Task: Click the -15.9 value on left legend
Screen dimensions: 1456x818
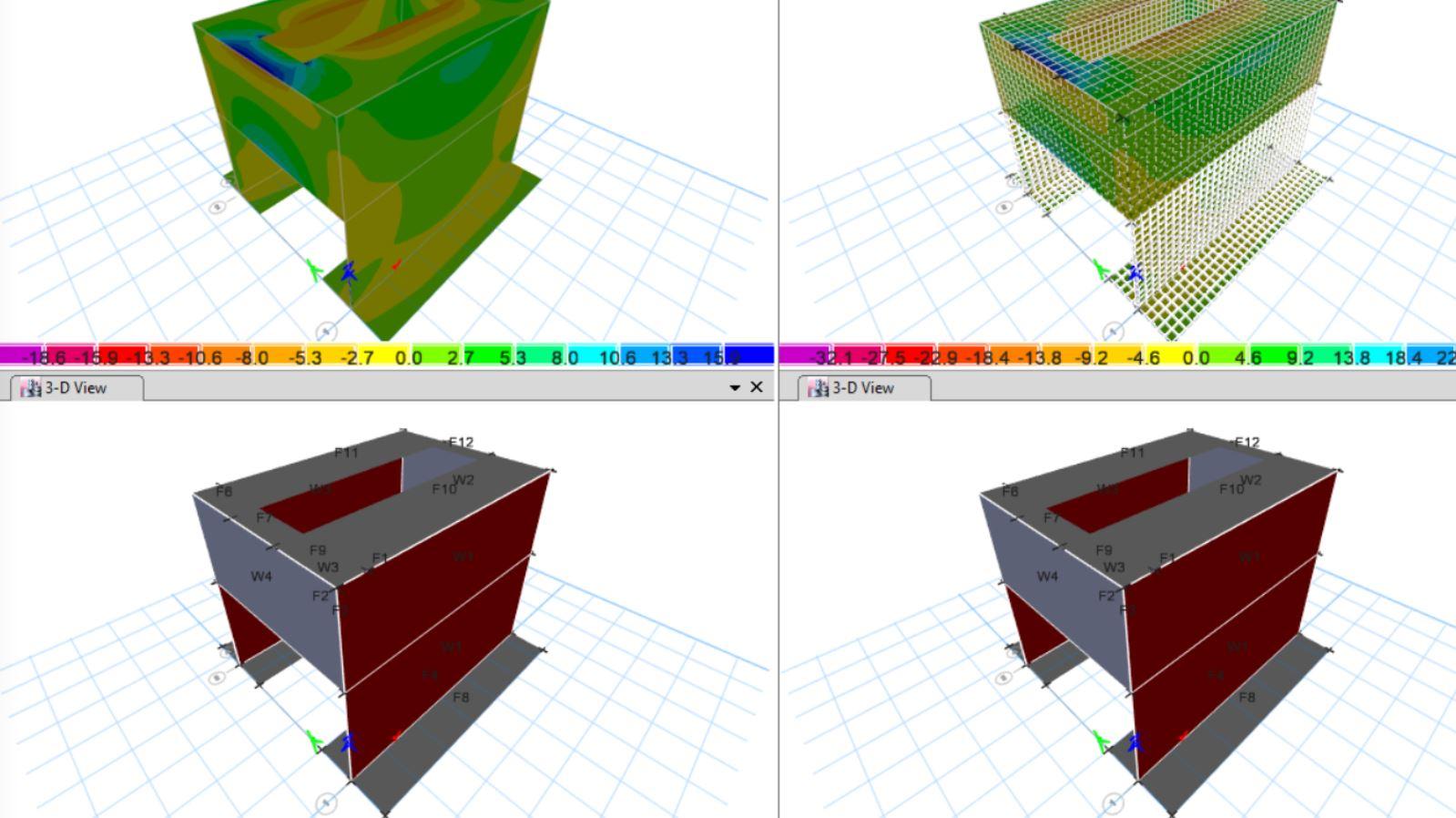Action: 96,357
